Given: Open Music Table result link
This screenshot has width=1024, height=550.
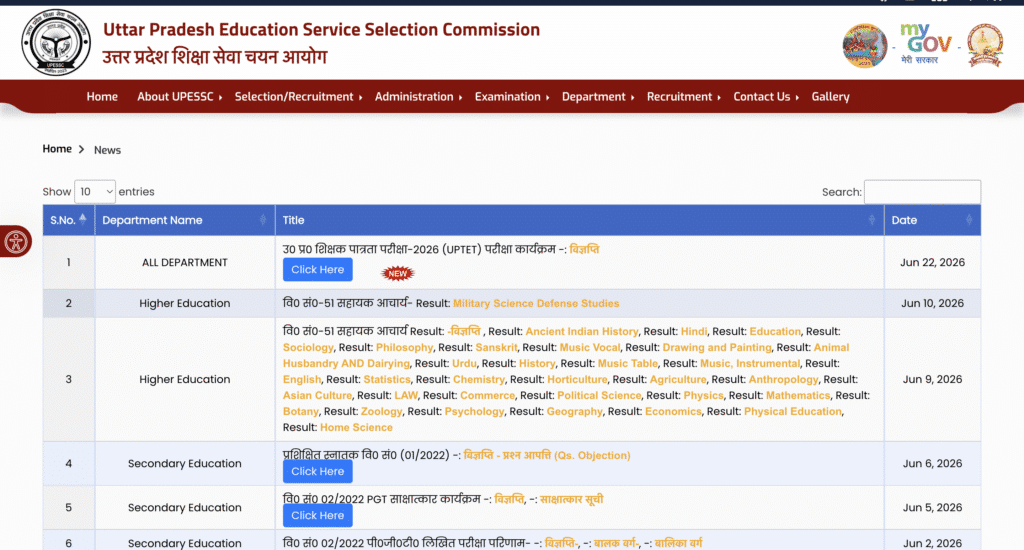Looking at the screenshot, I should click(x=628, y=363).
